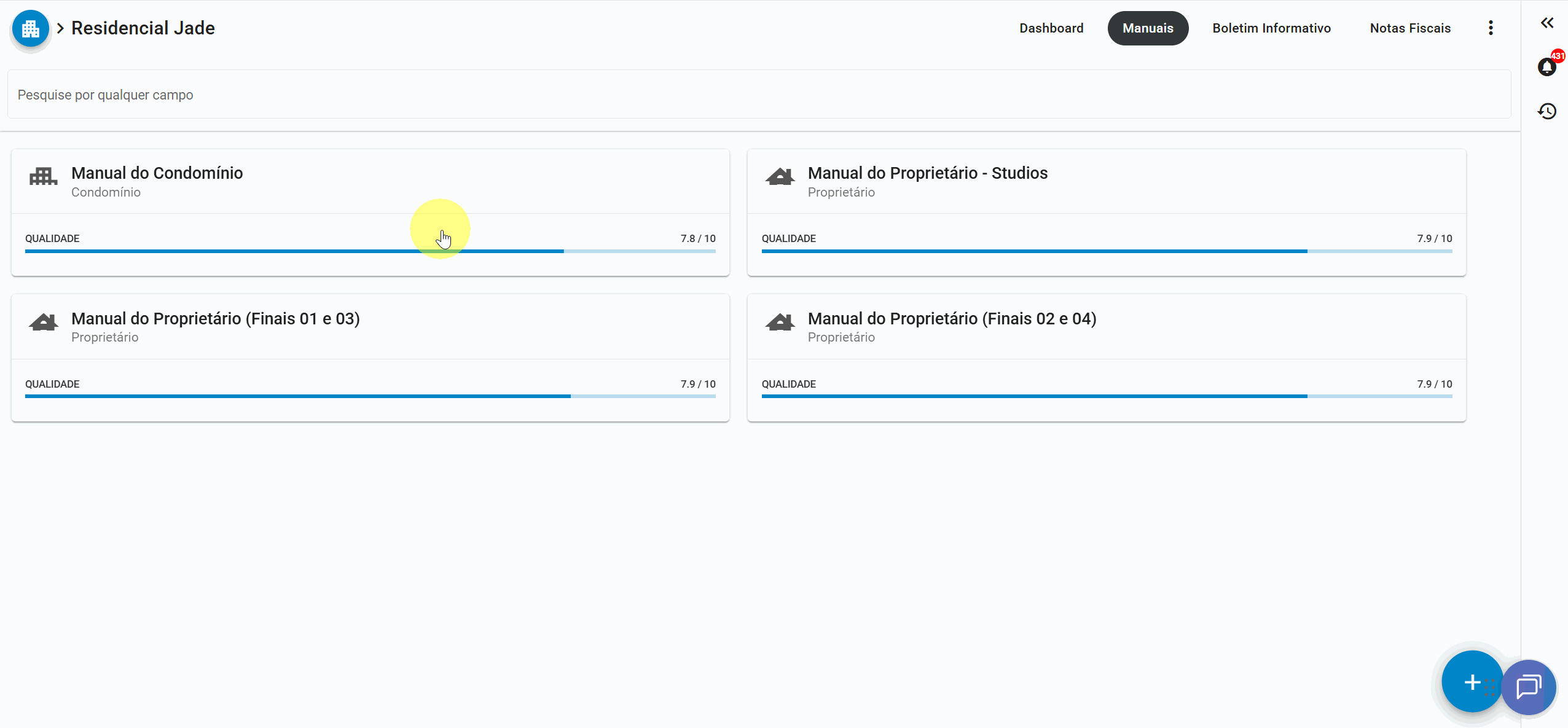Click the Finais 02 e 04 house icon
Viewport: 1568px width, 728px height.
click(780, 322)
